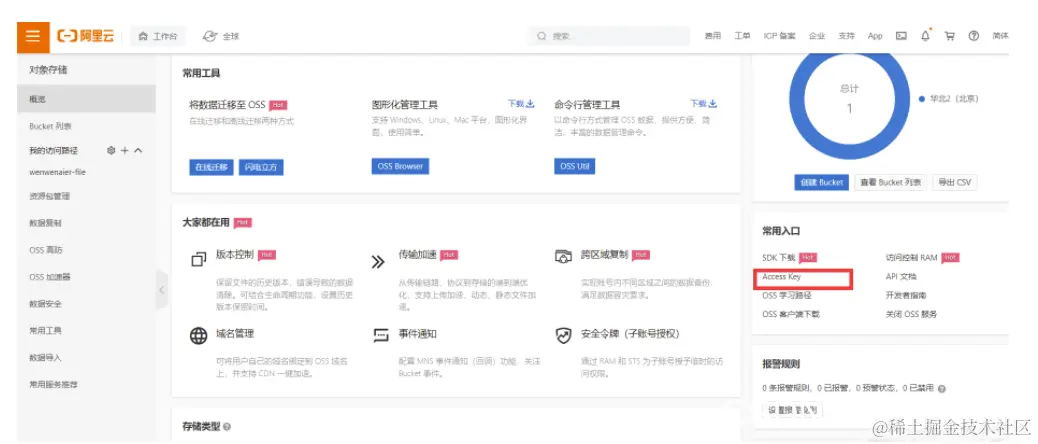Viewport: 1038px width, 444px height.
Task: Click the 导出 CSV button
Action: point(954,183)
